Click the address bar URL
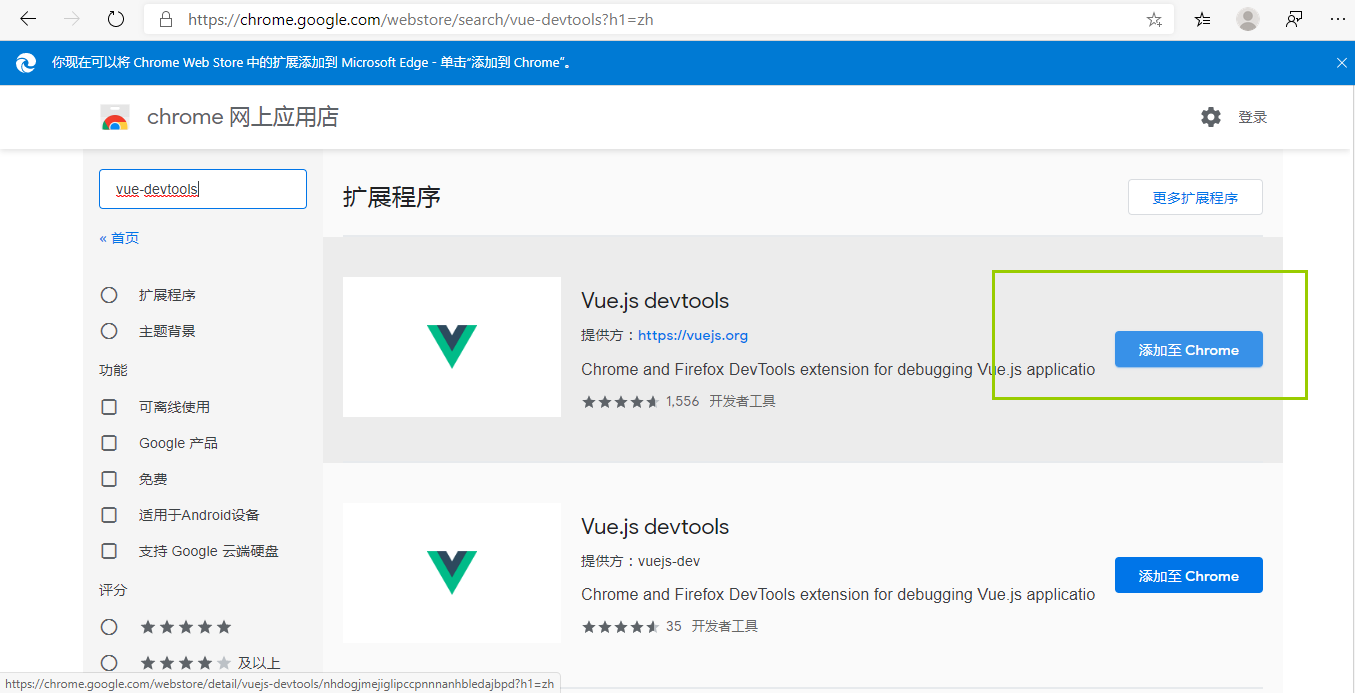The width and height of the screenshot is (1355, 693). pos(421,19)
